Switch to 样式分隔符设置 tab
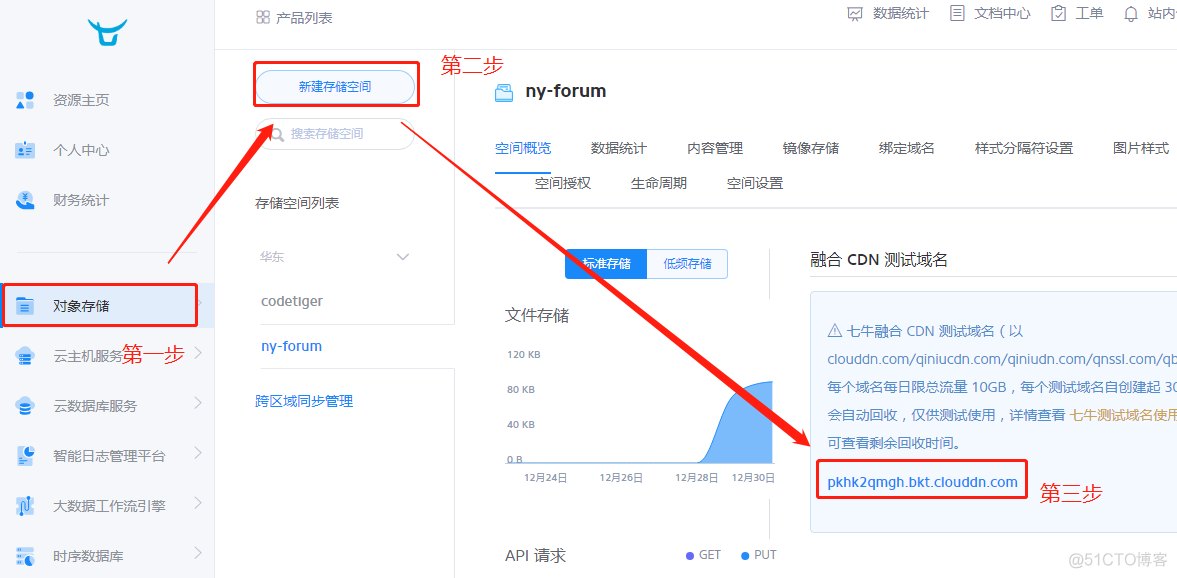 click(1024, 149)
